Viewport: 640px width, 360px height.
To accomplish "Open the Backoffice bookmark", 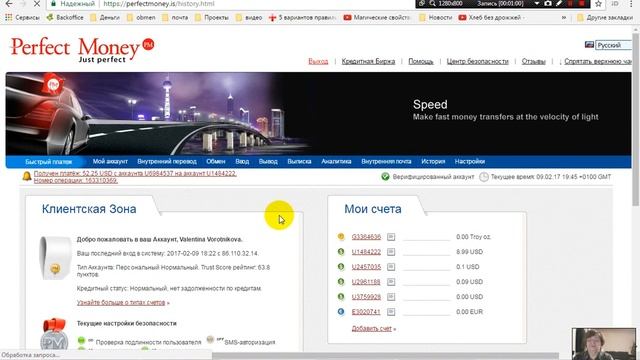I will (x=65, y=18).
